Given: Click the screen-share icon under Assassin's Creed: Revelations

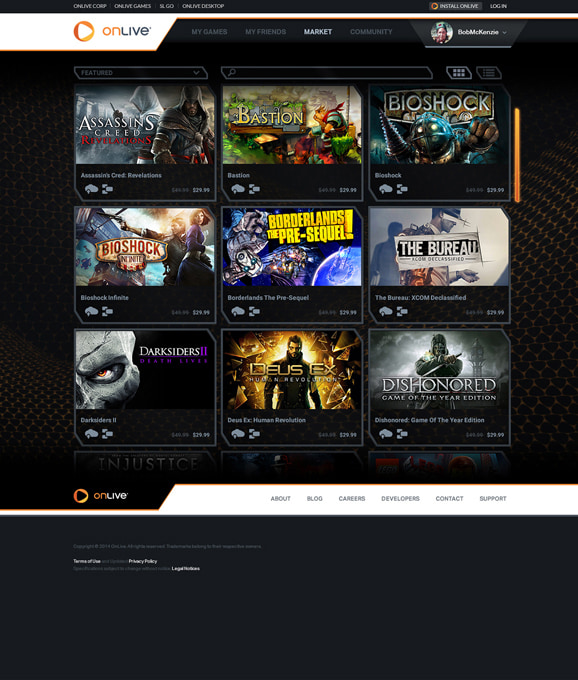Looking at the screenshot, I should [x=107, y=189].
